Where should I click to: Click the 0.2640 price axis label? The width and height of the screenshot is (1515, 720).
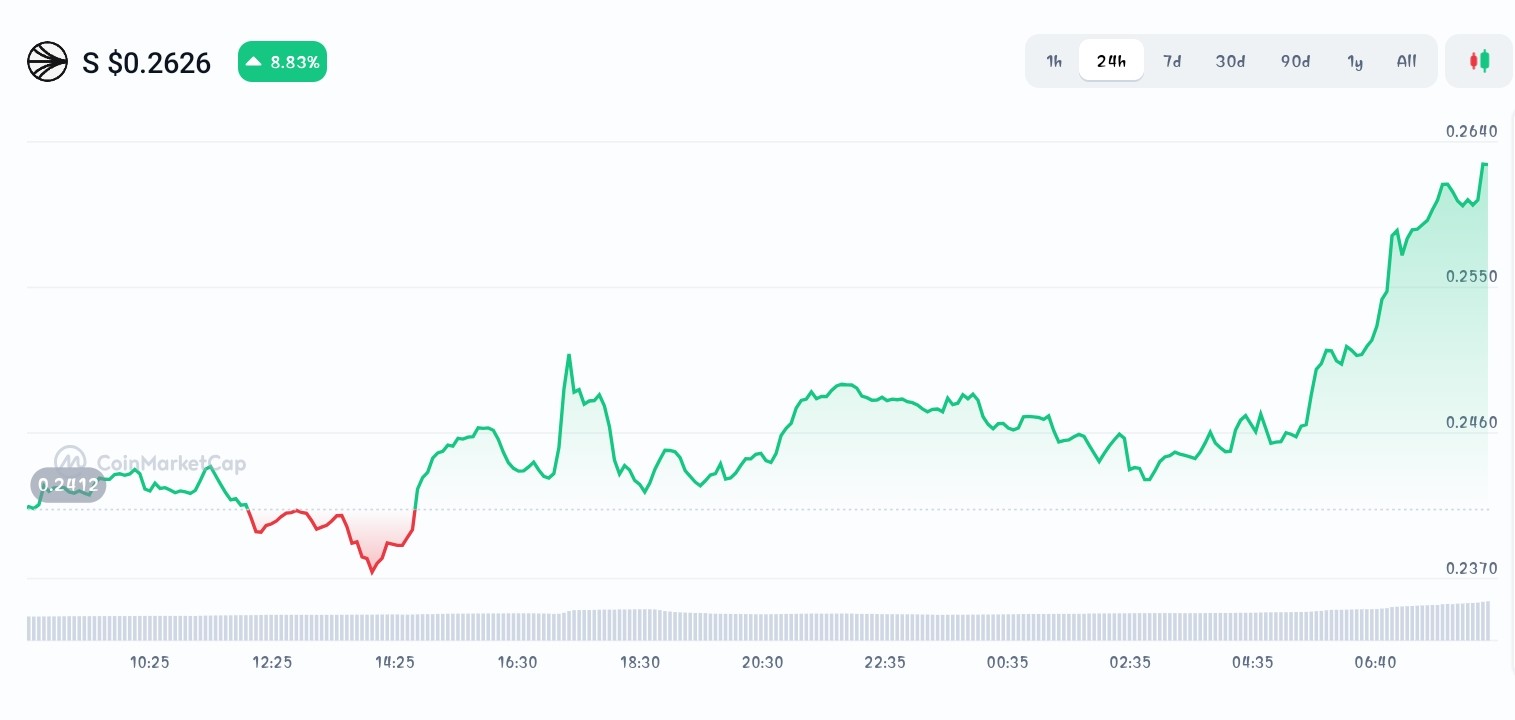click(x=1471, y=131)
